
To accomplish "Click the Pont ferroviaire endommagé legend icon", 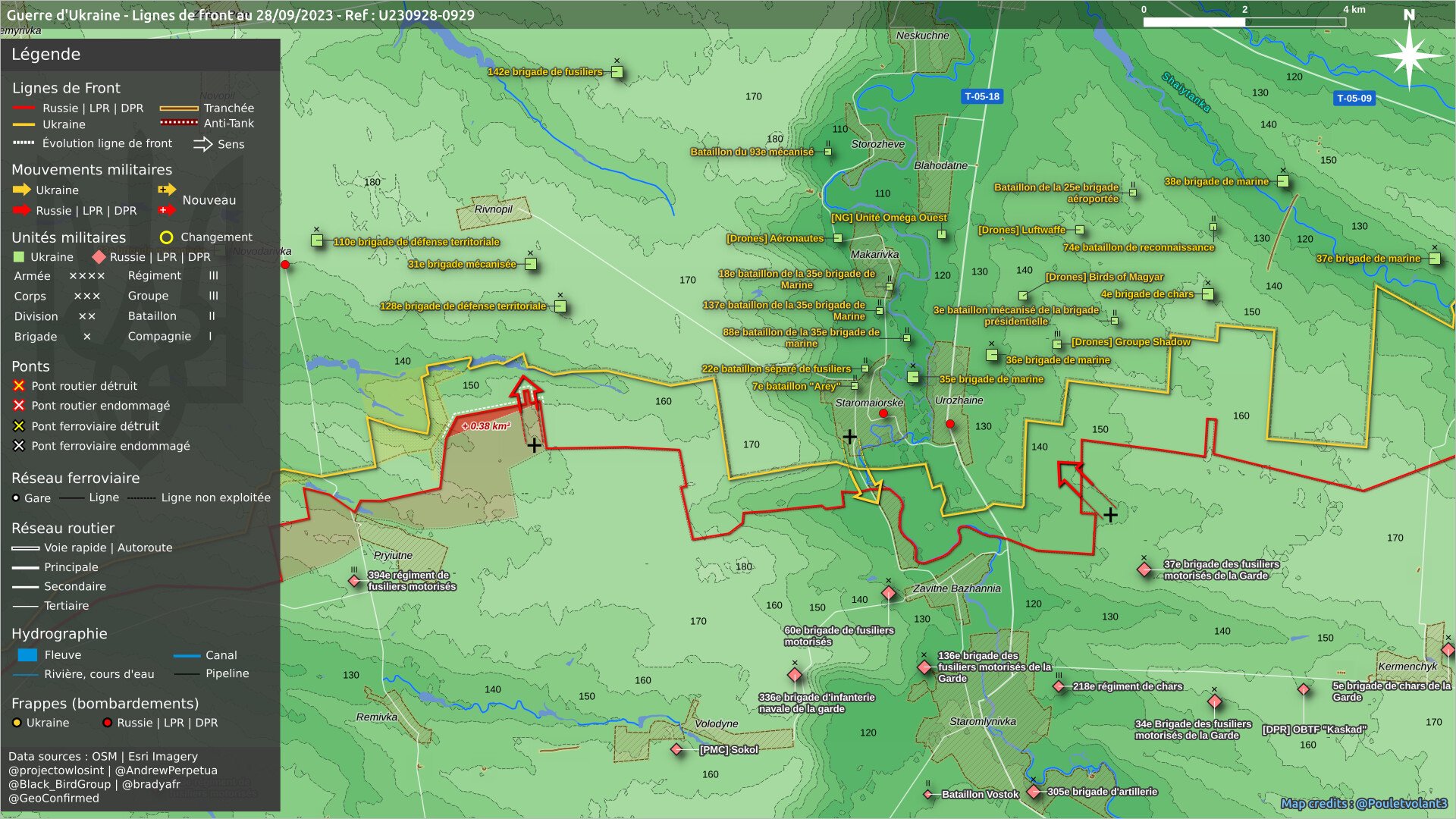I will pyautogui.click(x=19, y=446).
